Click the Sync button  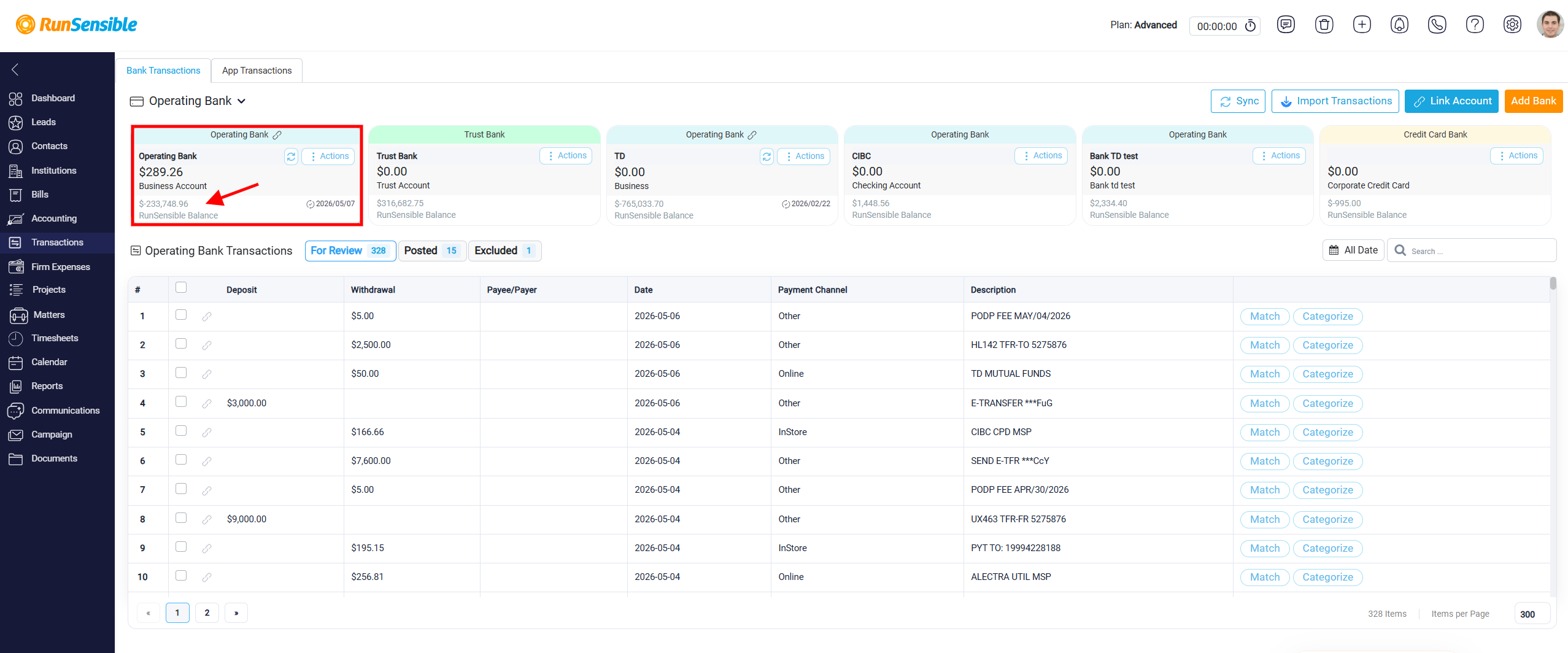point(1238,101)
